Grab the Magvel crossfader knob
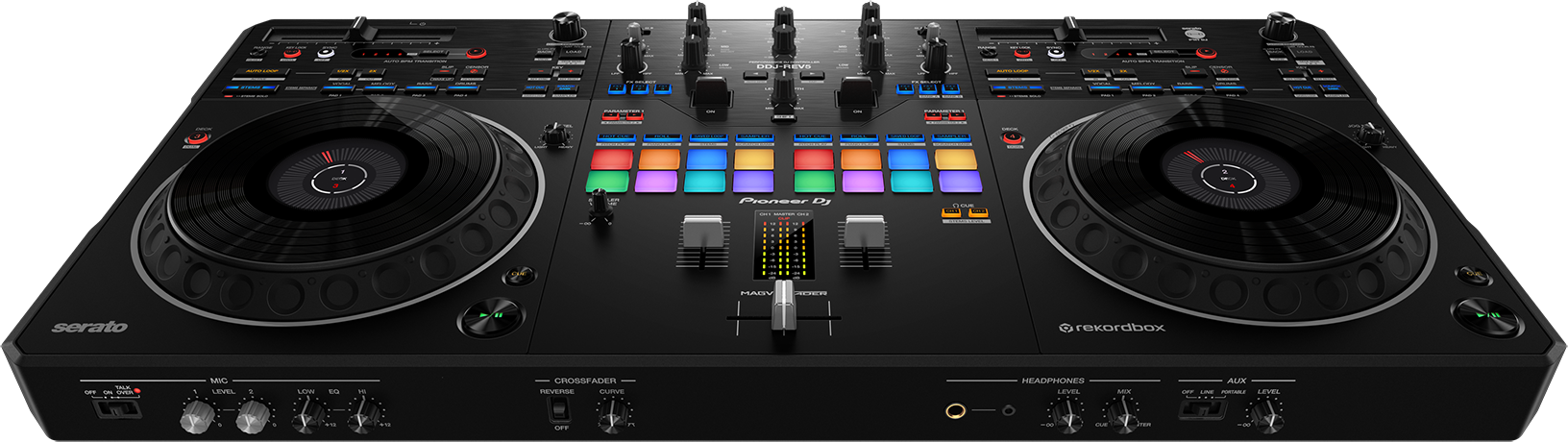Viewport: 1568px width, 442px height. 784,307
